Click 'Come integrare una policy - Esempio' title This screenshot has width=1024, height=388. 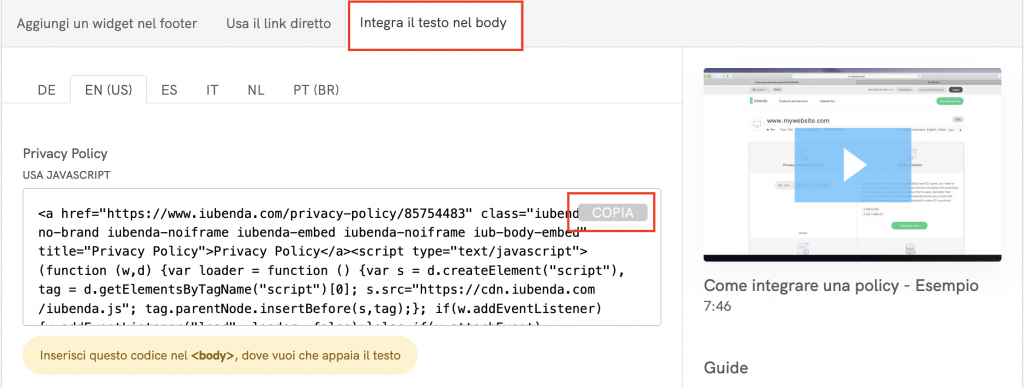pos(841,285)
